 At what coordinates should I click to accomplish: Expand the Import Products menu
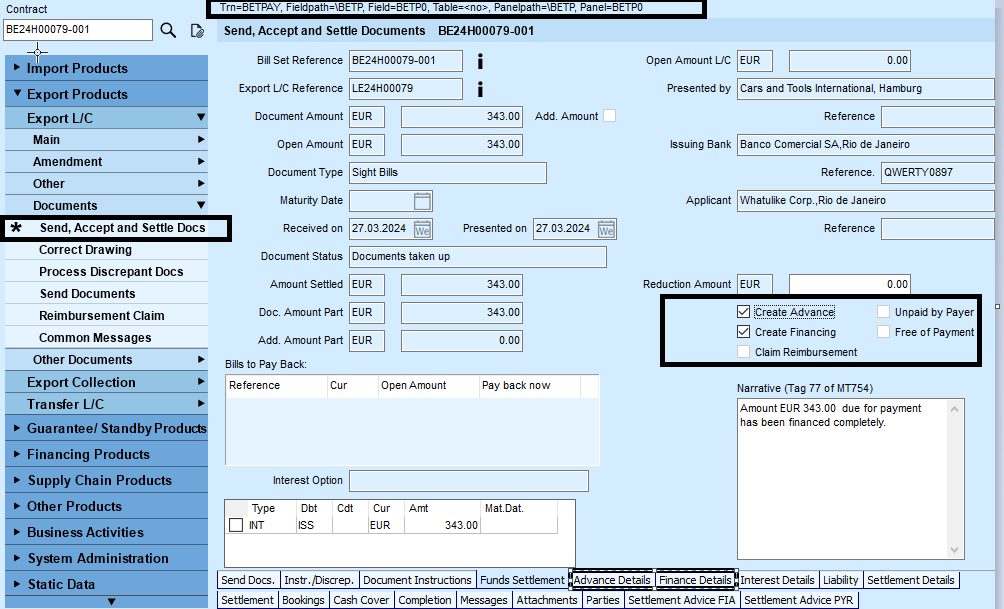106,68
